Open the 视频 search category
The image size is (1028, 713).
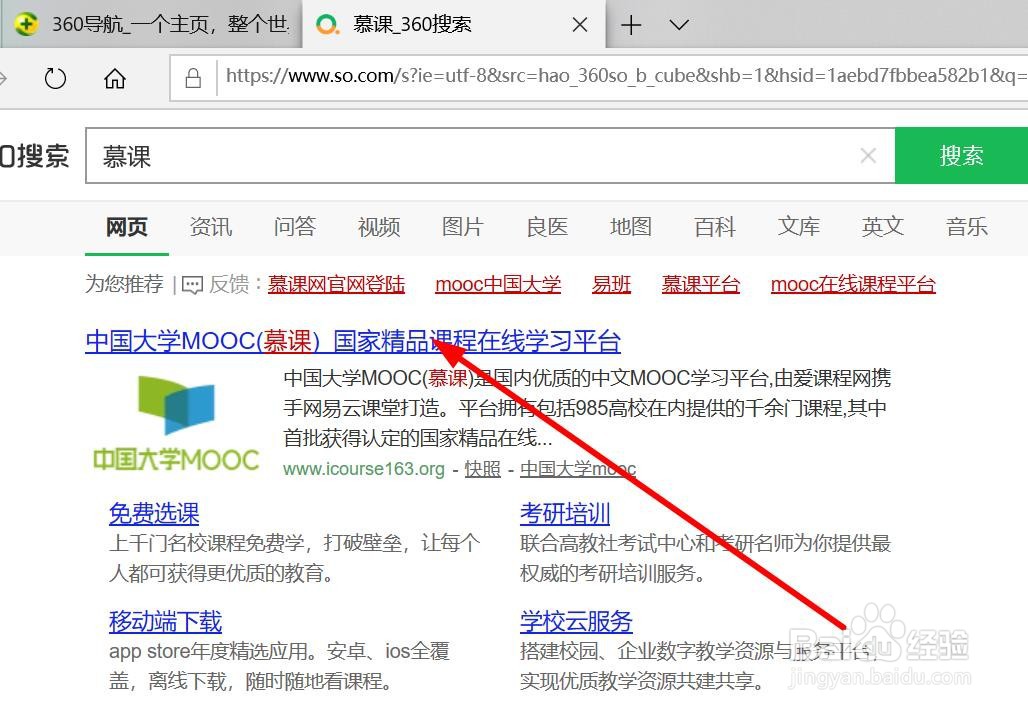tap(379, 227)
